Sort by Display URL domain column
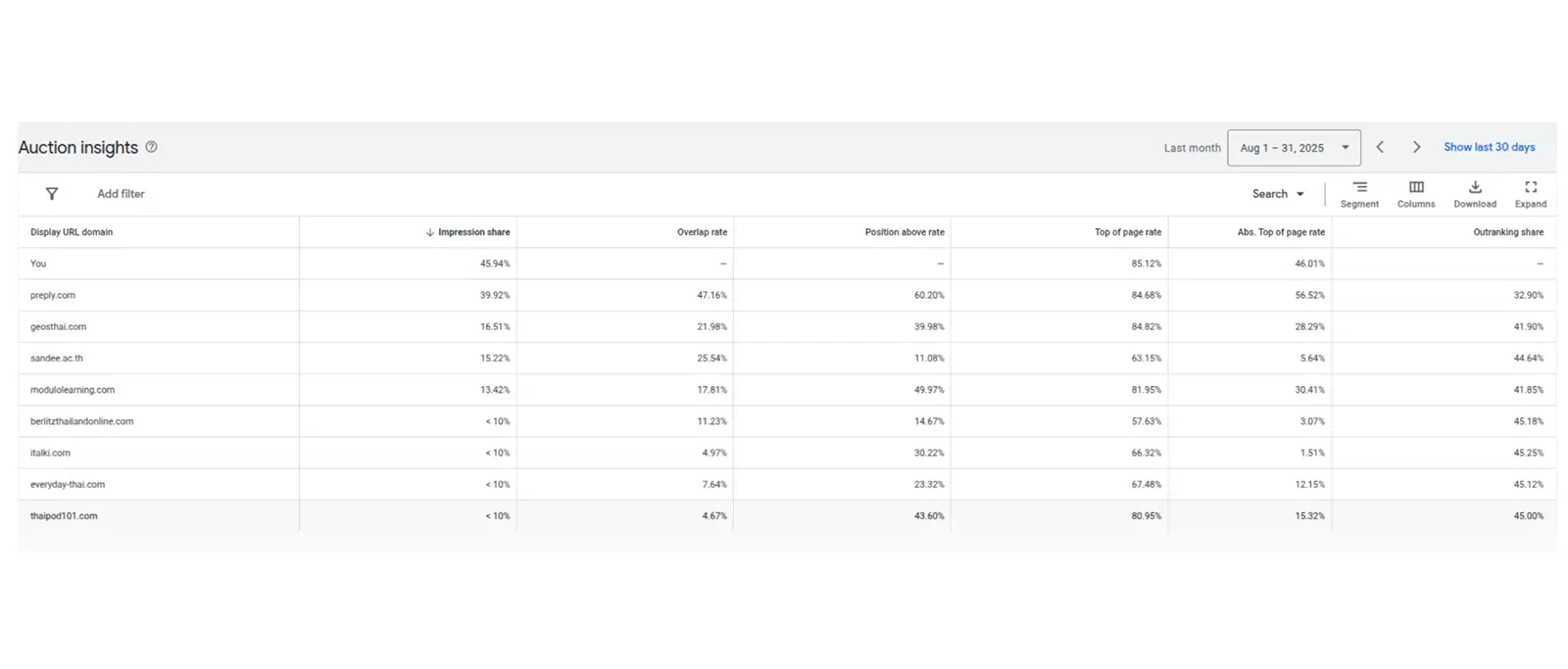The height and width of the screenshot is (669, 1568). 72,232
